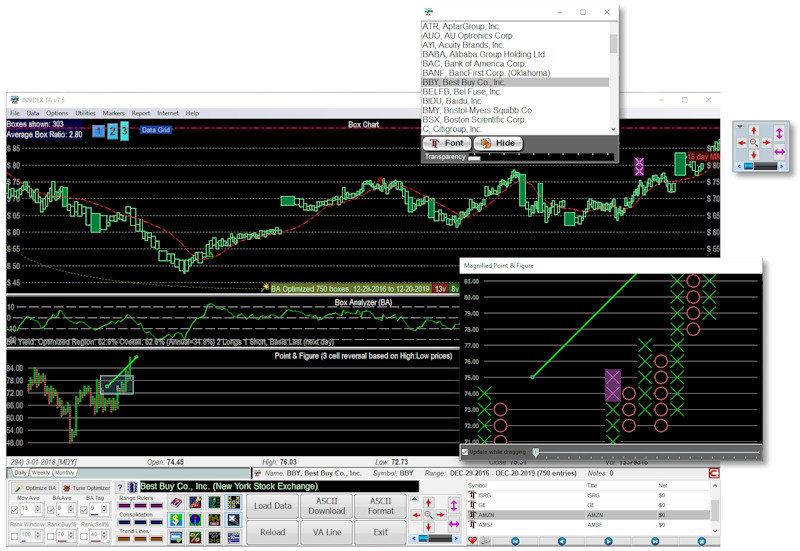Click the blue skip-to-last button under the table
Screen dimensions: 800x551
coord(655,541)
